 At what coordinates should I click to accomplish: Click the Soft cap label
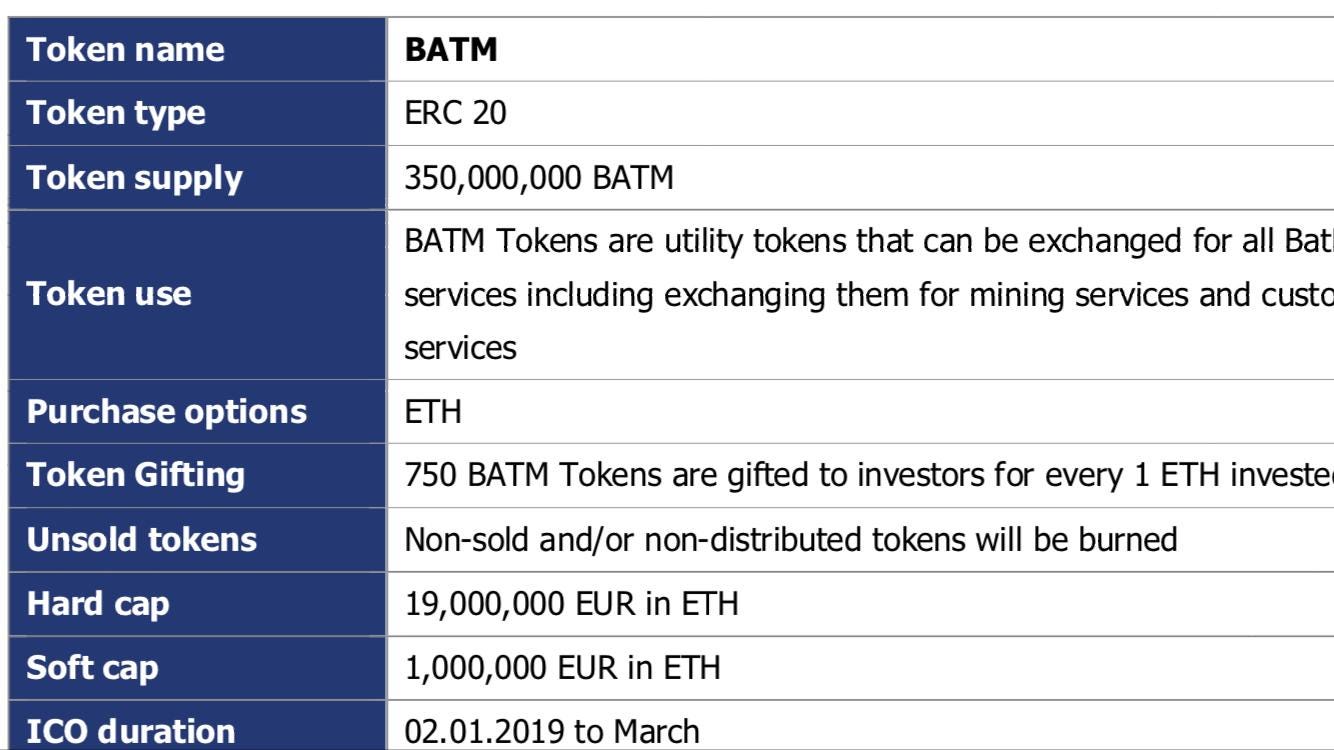click(x=92, y=667)
